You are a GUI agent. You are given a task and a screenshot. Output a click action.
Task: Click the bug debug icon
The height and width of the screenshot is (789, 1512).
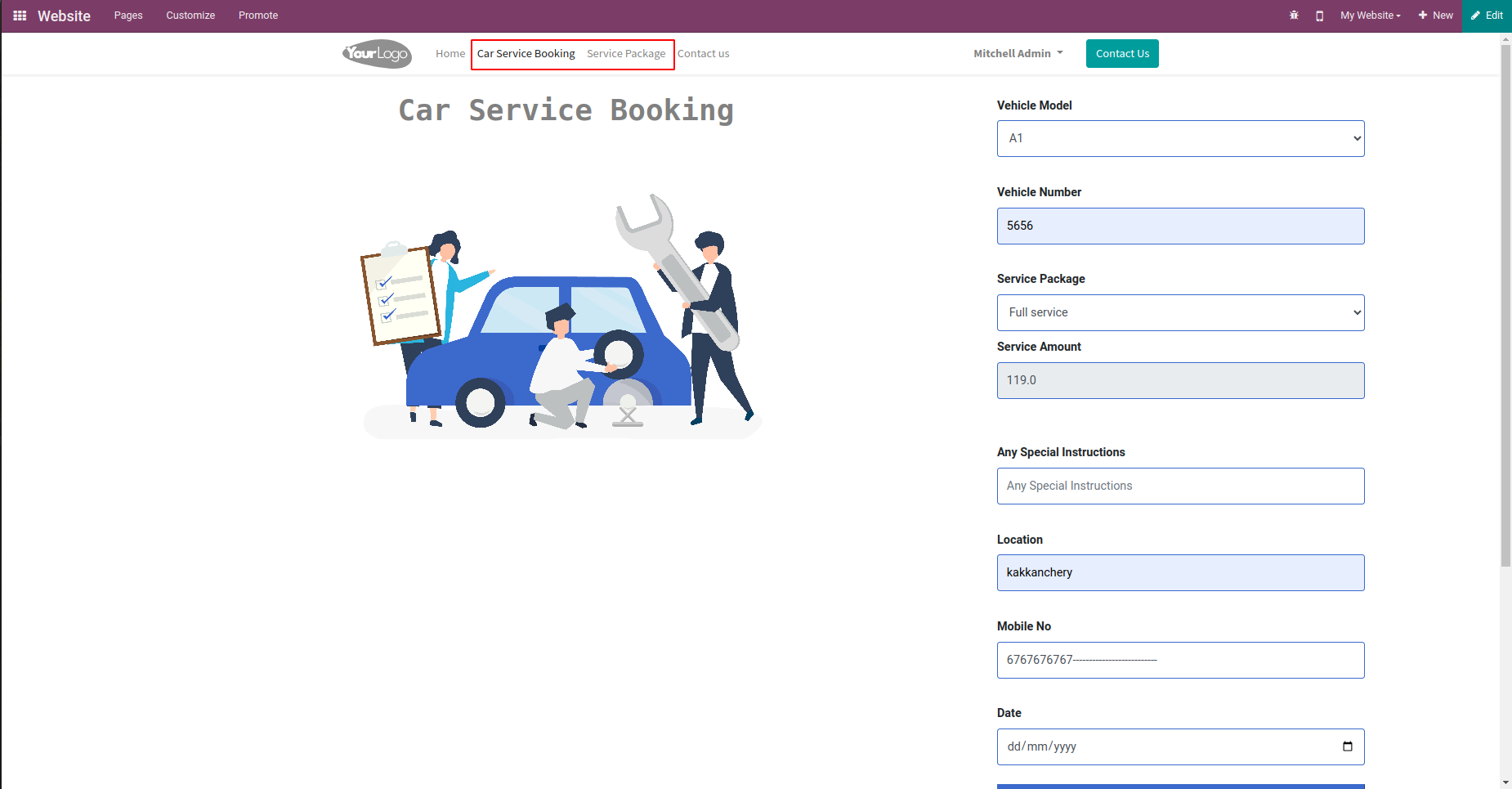(1294, 16)
